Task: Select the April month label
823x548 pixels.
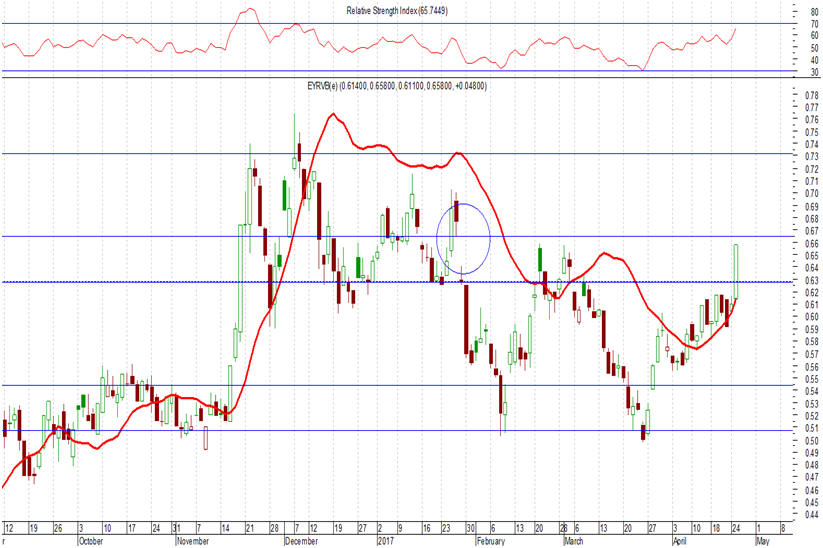Action: click(680, 541)
